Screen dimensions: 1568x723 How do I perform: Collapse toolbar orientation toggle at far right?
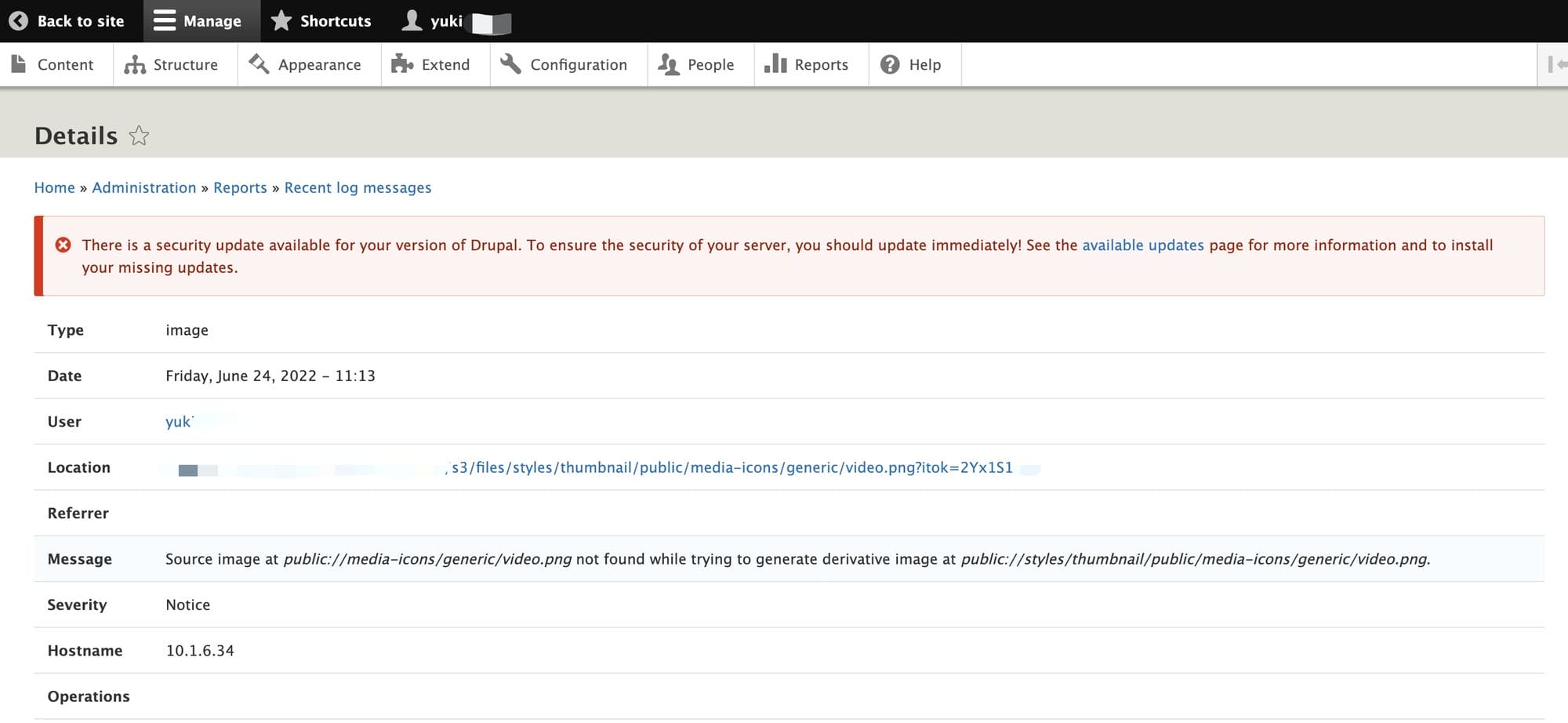[x=1556, y=64]
